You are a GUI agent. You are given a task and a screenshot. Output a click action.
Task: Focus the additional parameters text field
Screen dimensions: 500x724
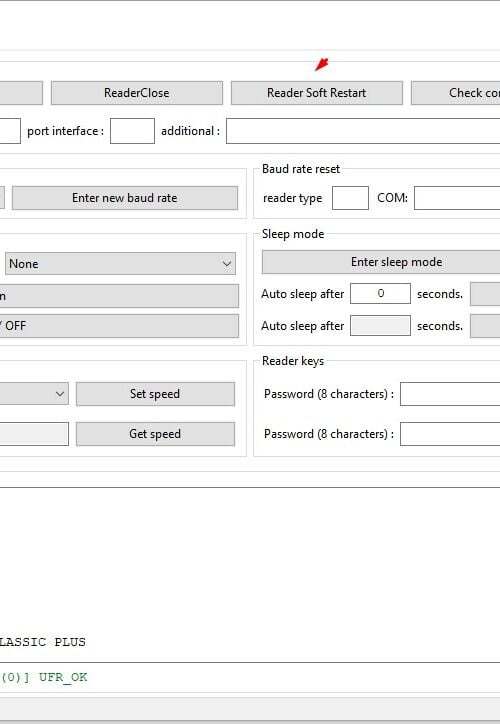tap(363, 131)
